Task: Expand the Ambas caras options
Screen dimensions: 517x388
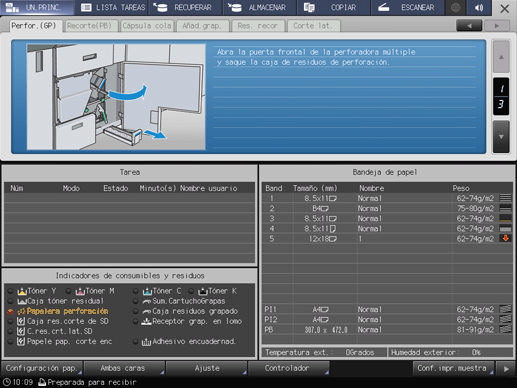Action: tap(124, 368)
